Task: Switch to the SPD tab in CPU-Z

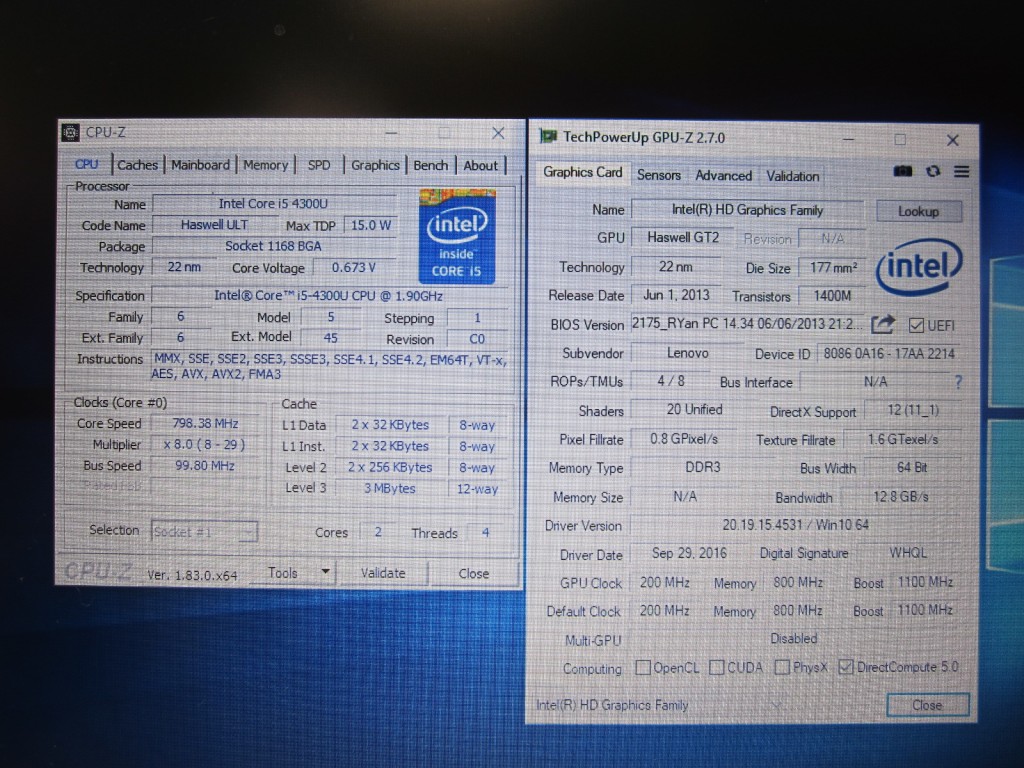Action: tap(319, 165)
